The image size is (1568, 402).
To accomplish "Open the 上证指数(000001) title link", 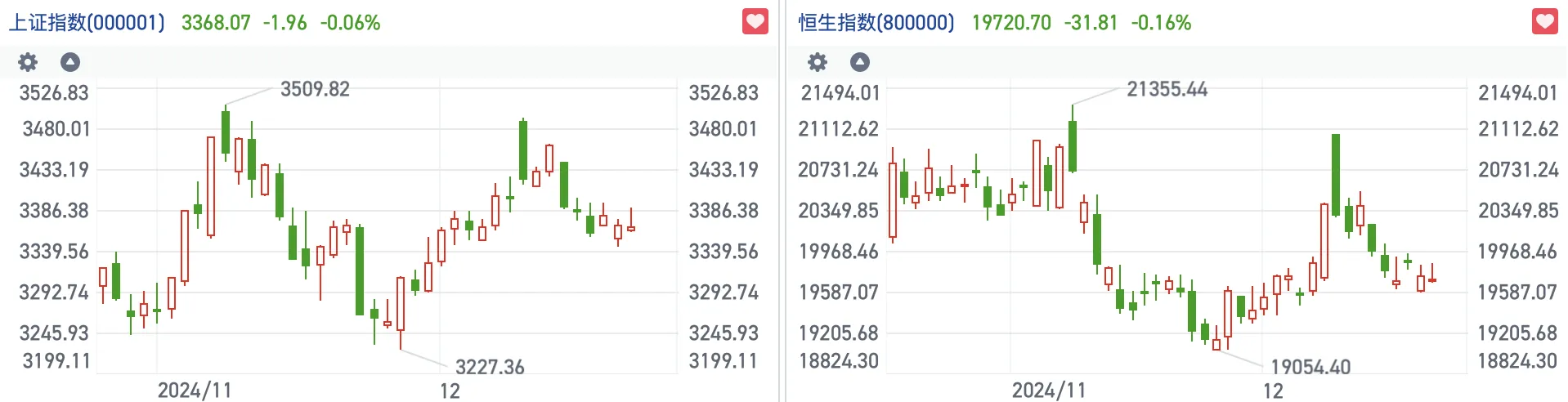I will (87, 22).
